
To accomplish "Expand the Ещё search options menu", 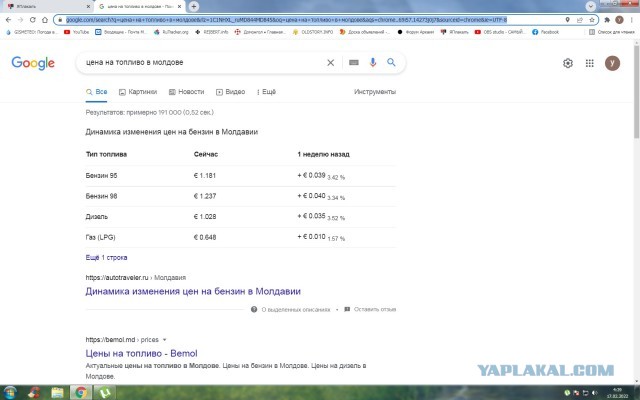I will pyautogui.click(x=267, y=92).
